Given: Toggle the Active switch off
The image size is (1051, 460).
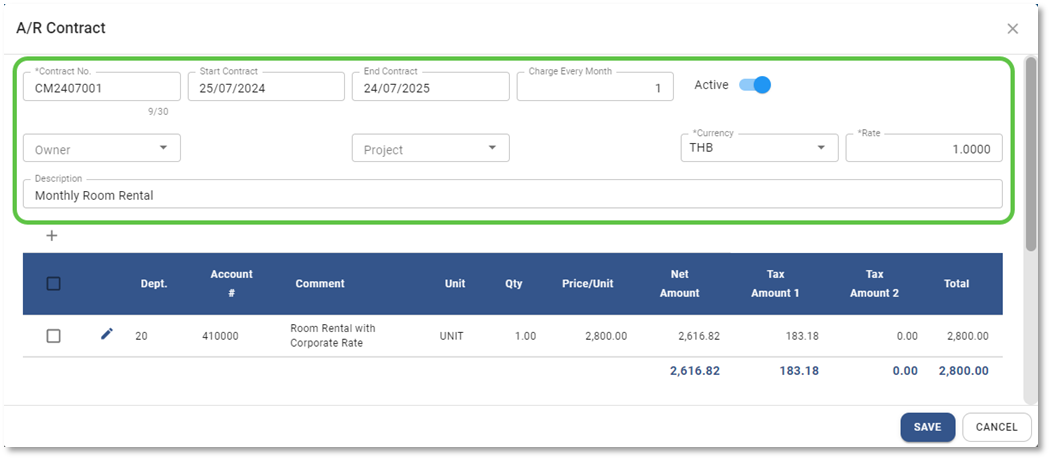Looking at the screenshot, I should [755, 85].
